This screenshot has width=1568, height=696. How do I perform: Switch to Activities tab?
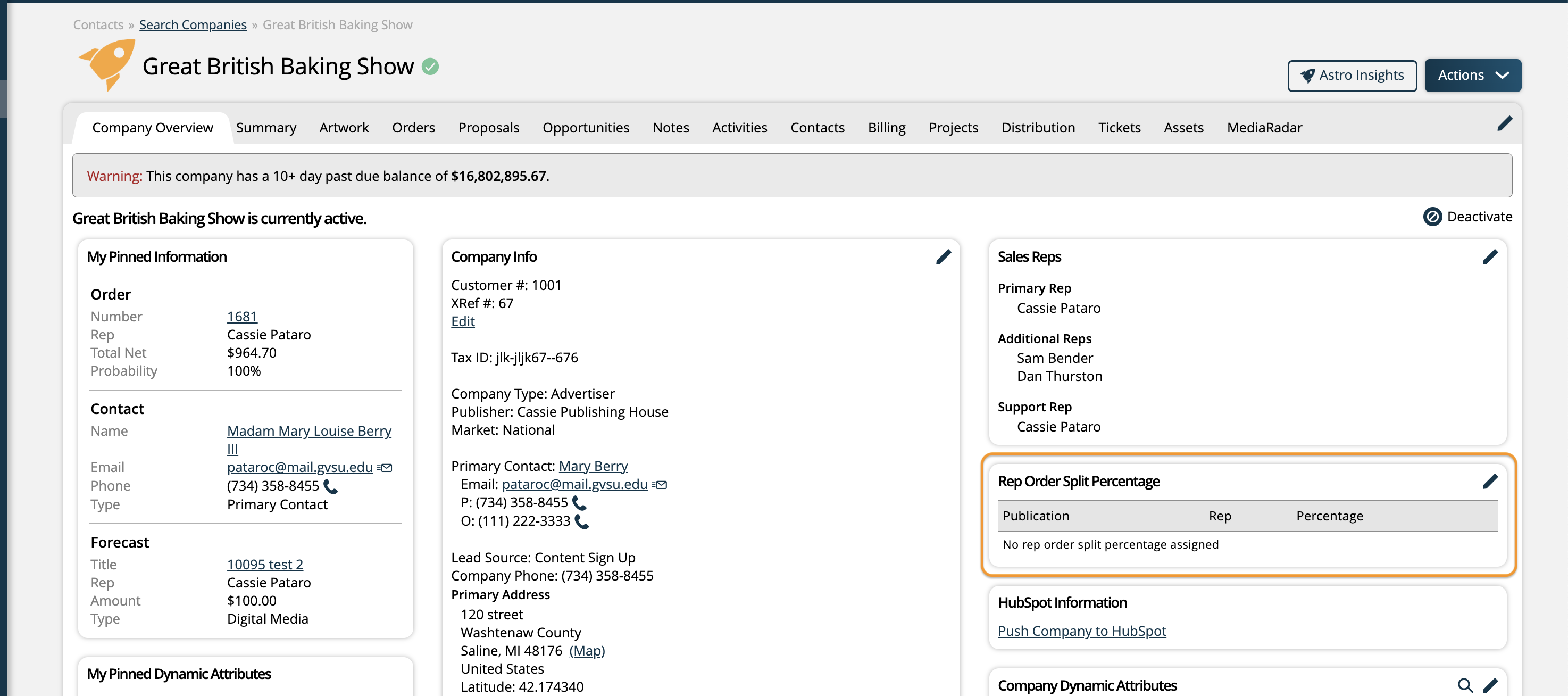pos(739,128)
